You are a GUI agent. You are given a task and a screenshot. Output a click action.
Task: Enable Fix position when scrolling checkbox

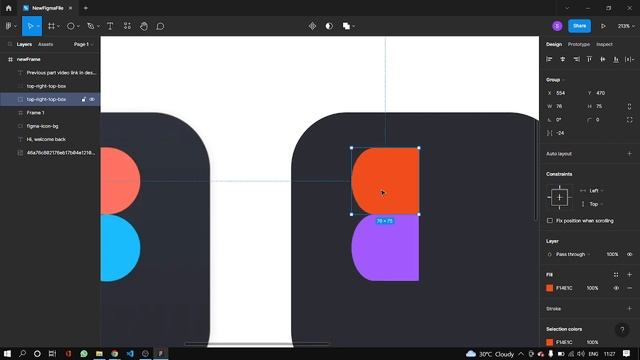(x=550, y=221)
